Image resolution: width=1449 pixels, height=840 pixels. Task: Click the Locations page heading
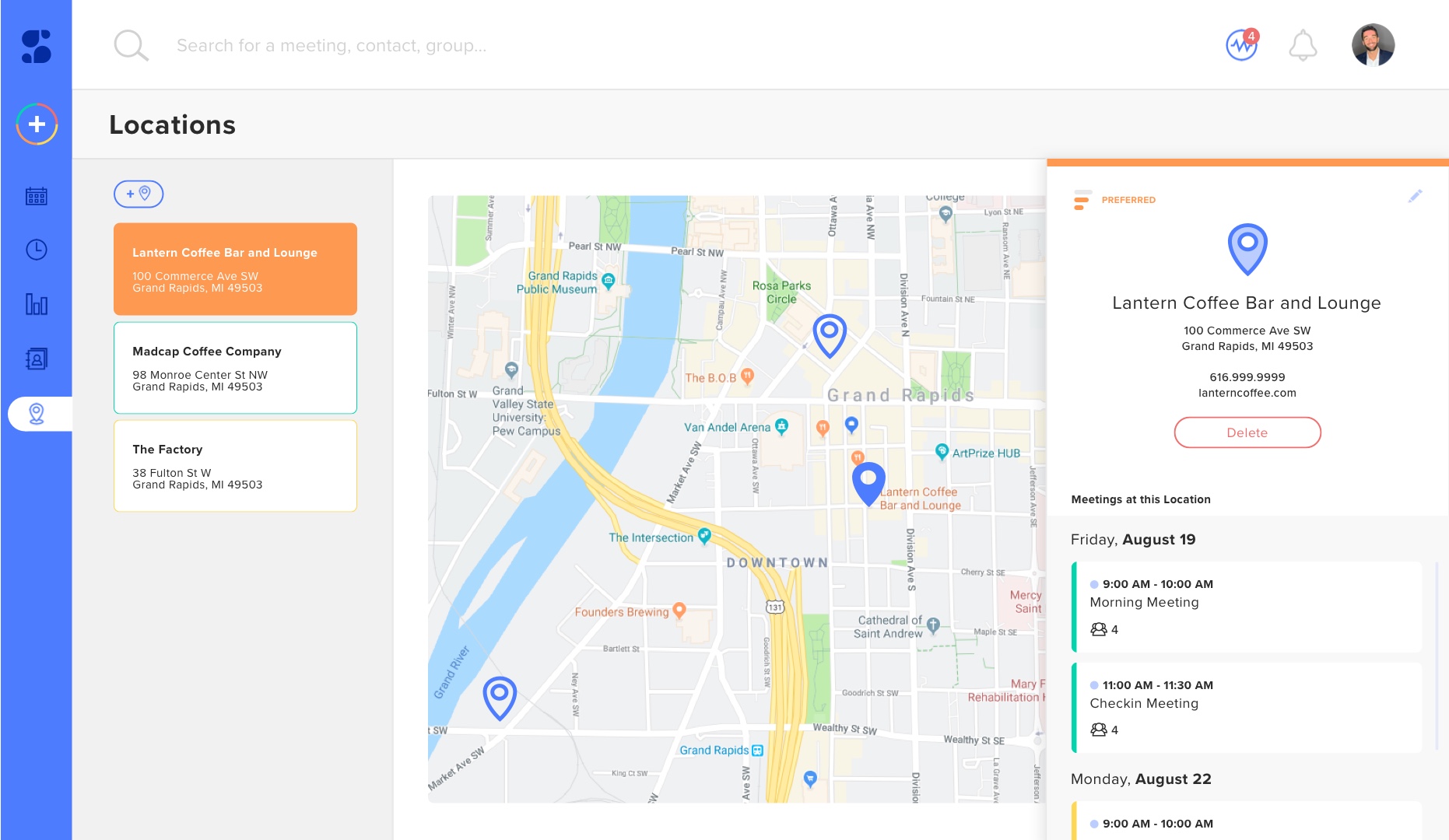[172, 125]
